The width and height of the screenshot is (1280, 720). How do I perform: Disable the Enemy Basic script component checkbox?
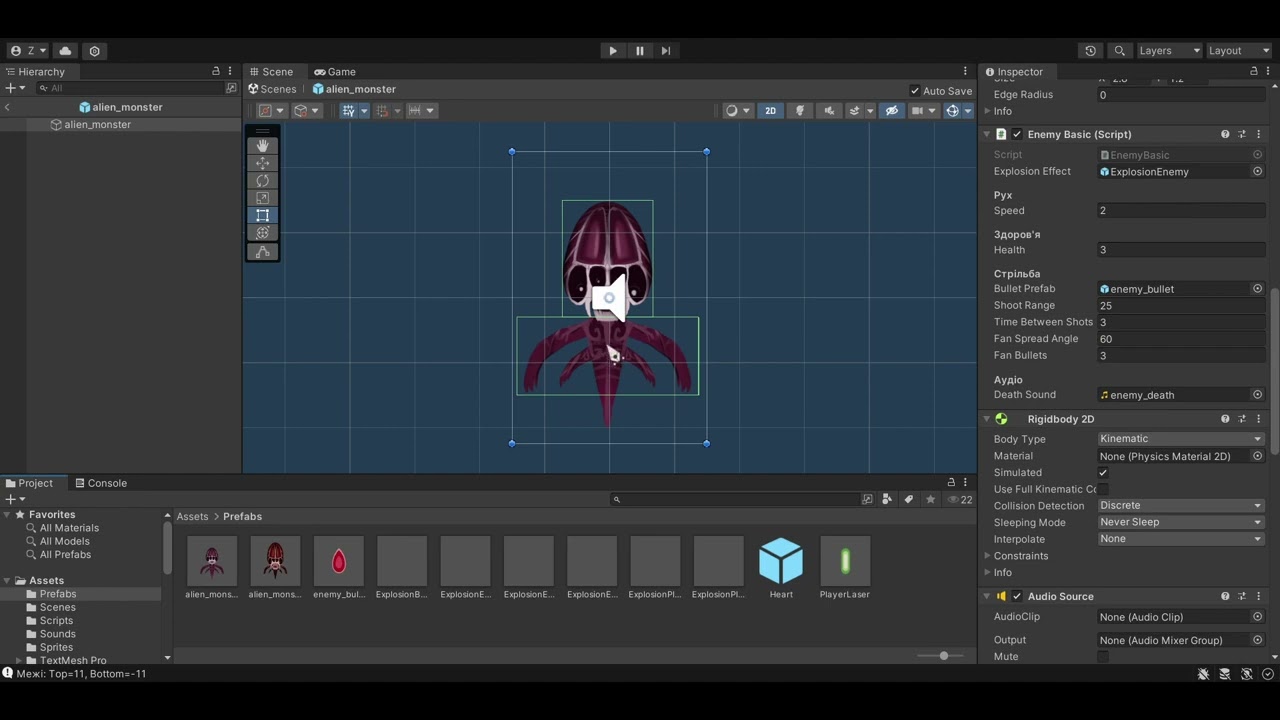[1017, 134]
